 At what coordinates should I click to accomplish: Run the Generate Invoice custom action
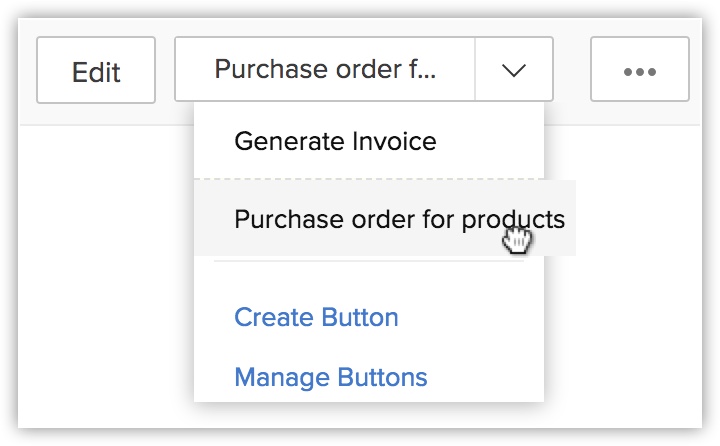tap(335, 141)
